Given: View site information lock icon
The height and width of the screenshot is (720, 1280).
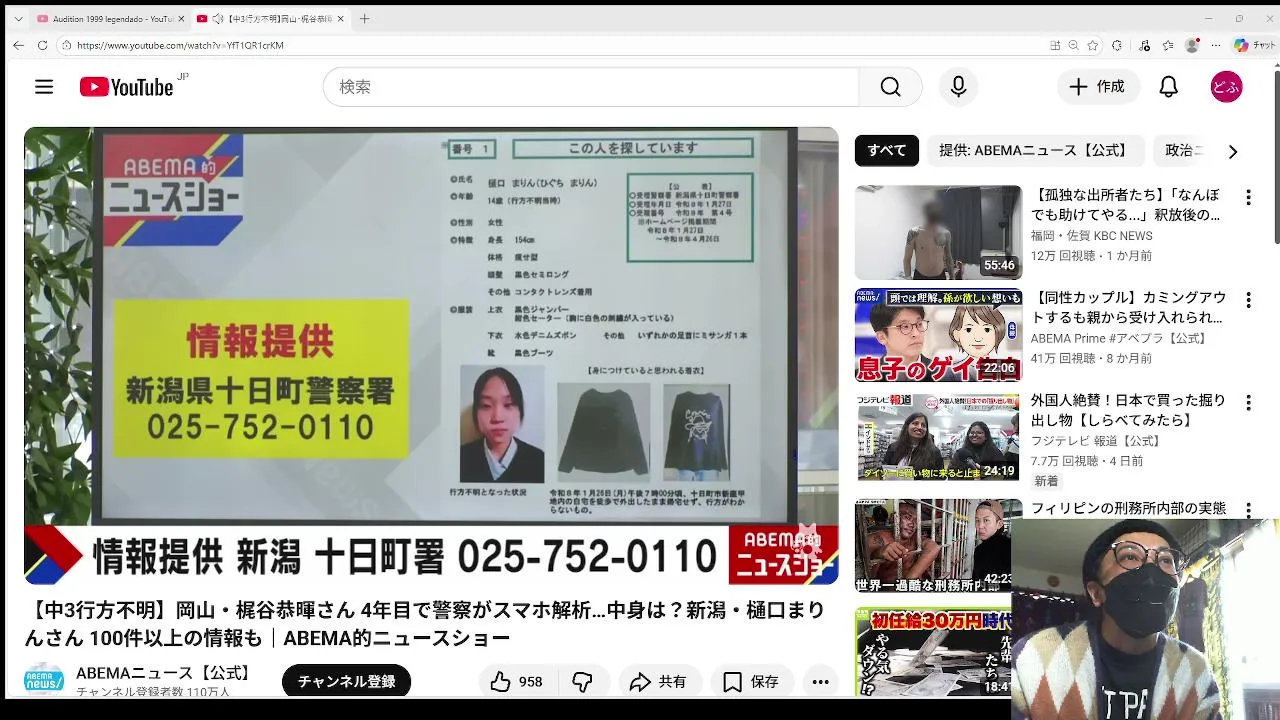Looking at the screenshot, I should point(66,45).
